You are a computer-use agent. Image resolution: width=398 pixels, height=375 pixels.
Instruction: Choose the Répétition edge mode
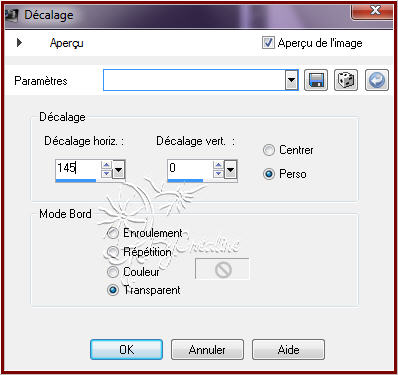(113, 252)
